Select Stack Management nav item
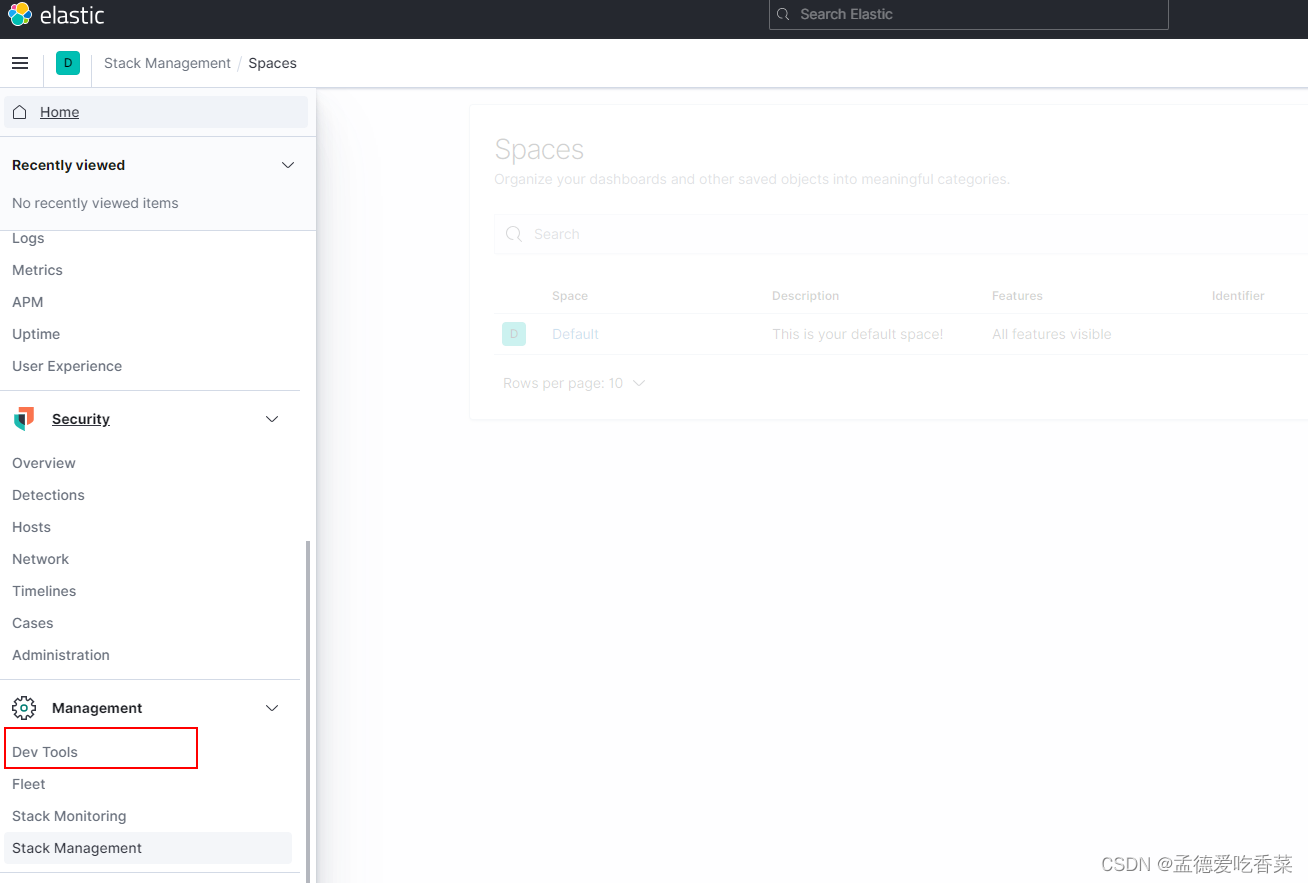This screenshot has width=1308, height=883. pos(148,848)
